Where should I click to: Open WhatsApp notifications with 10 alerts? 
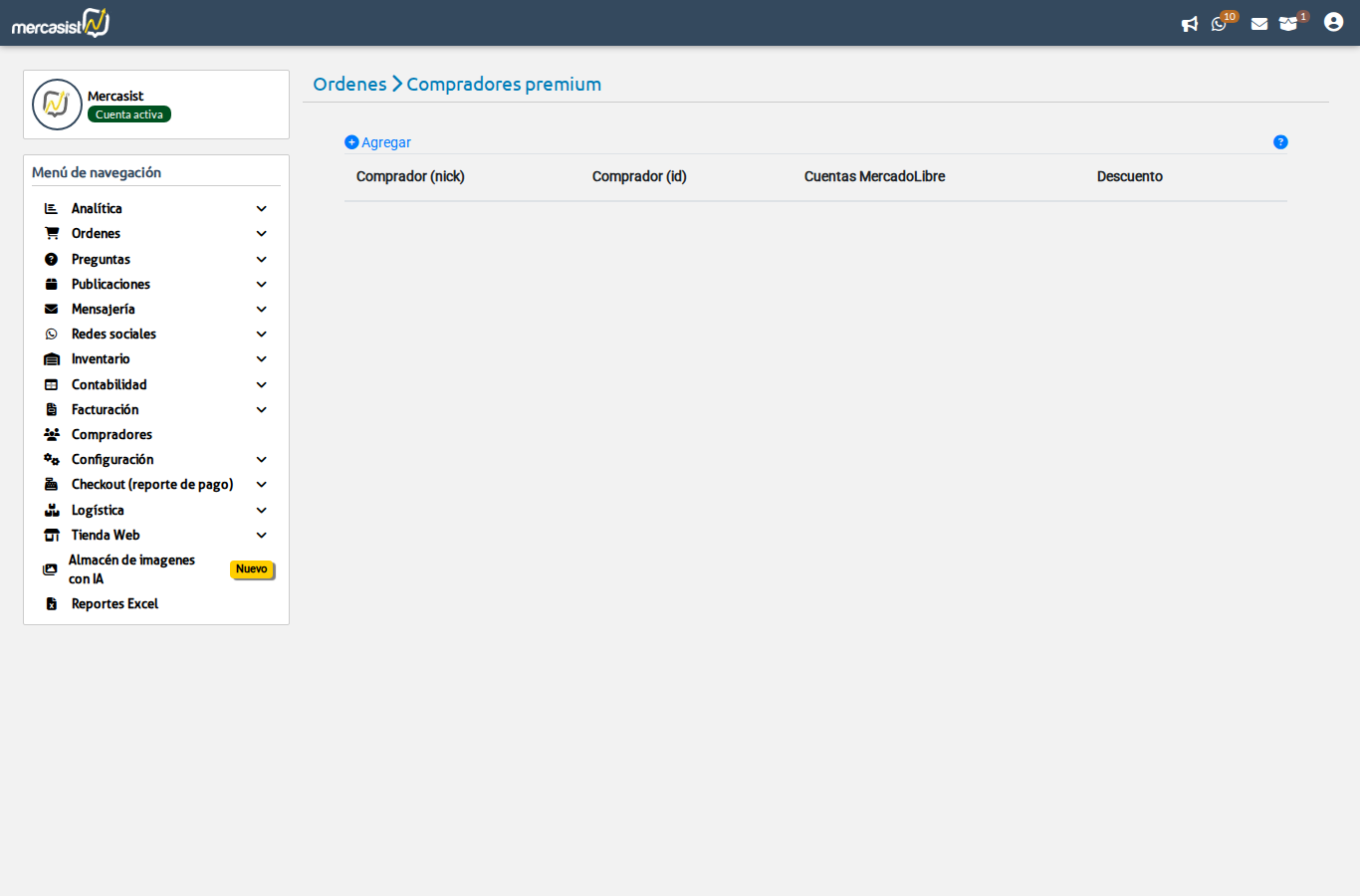[x=1219, y=23]
